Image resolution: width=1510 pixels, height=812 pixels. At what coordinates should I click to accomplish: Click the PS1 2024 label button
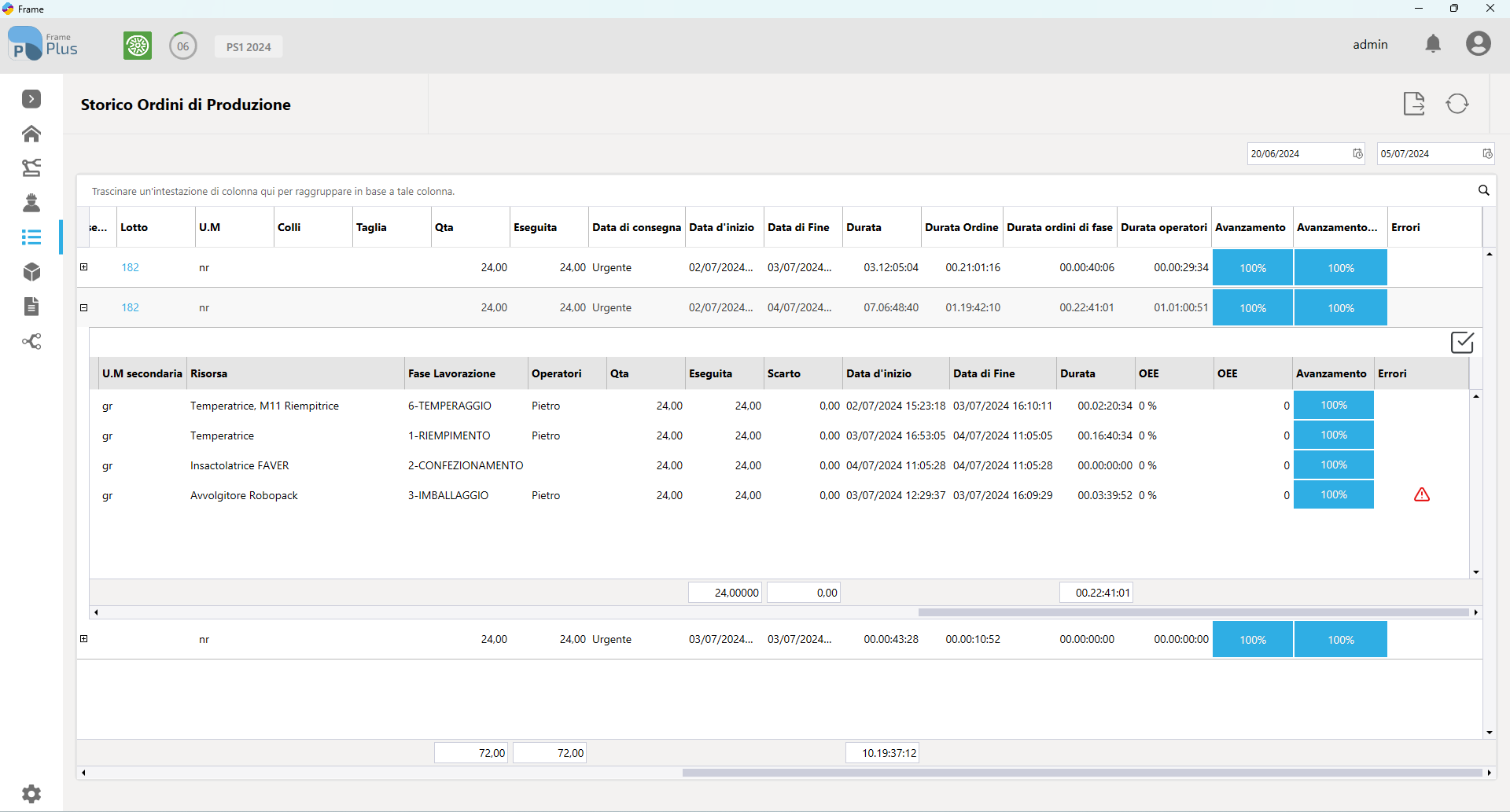click(x=249, y=47)
